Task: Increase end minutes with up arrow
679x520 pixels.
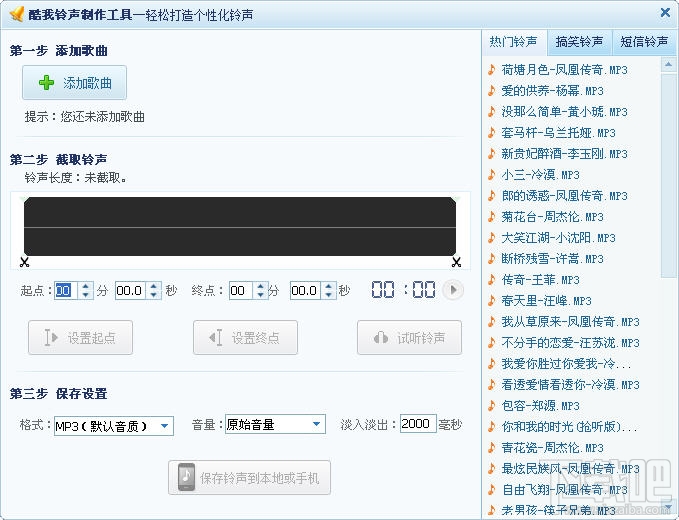Action: (x=260, y=286)
